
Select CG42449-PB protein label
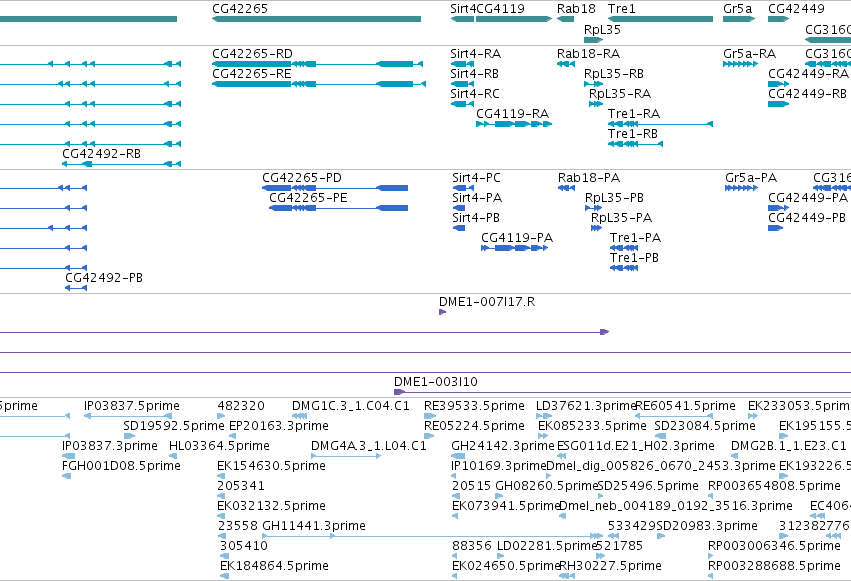coord(806,218)
